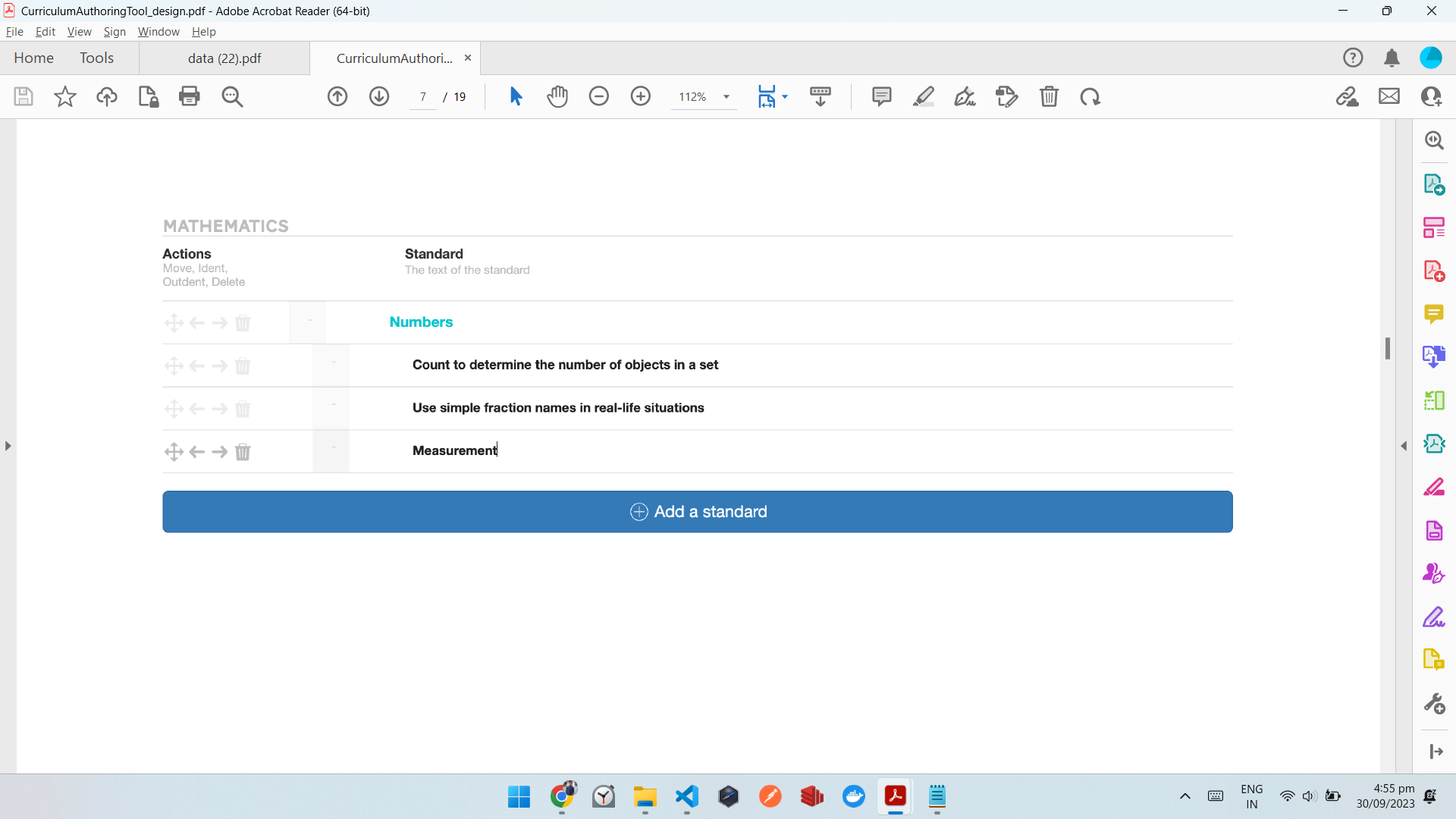This screenshot has height=819, width=1456.
Task: Add a sticky note comment
Action: [x=881, y=96]
